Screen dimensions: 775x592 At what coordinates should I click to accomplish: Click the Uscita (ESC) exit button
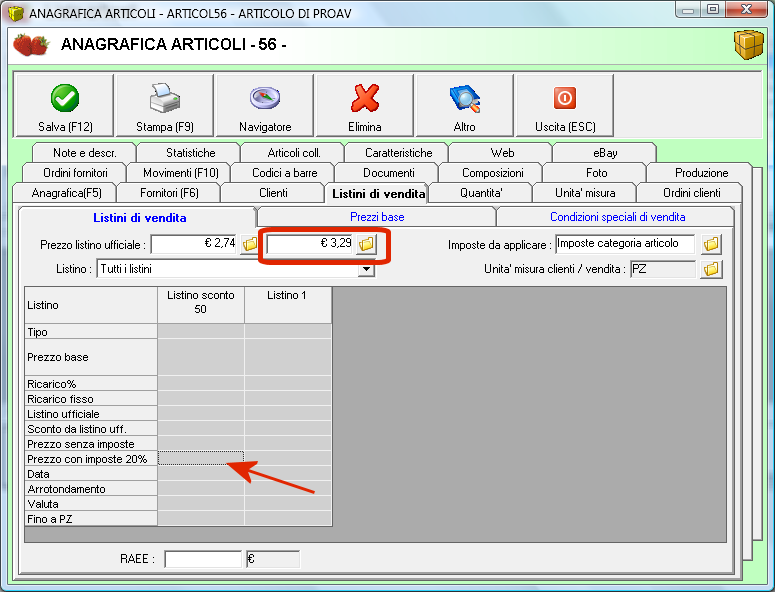[565, 105]
